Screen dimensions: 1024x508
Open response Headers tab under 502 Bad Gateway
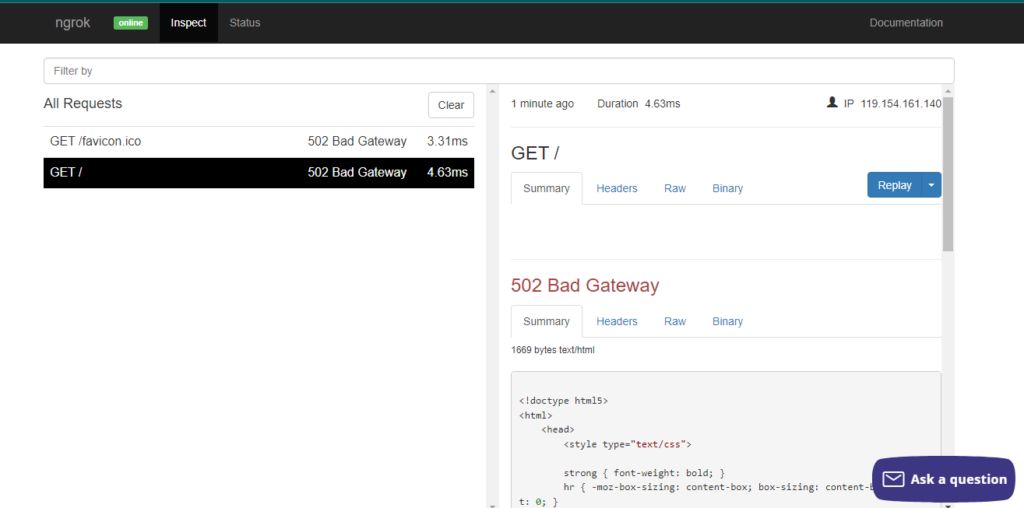[x=616, y=321]
